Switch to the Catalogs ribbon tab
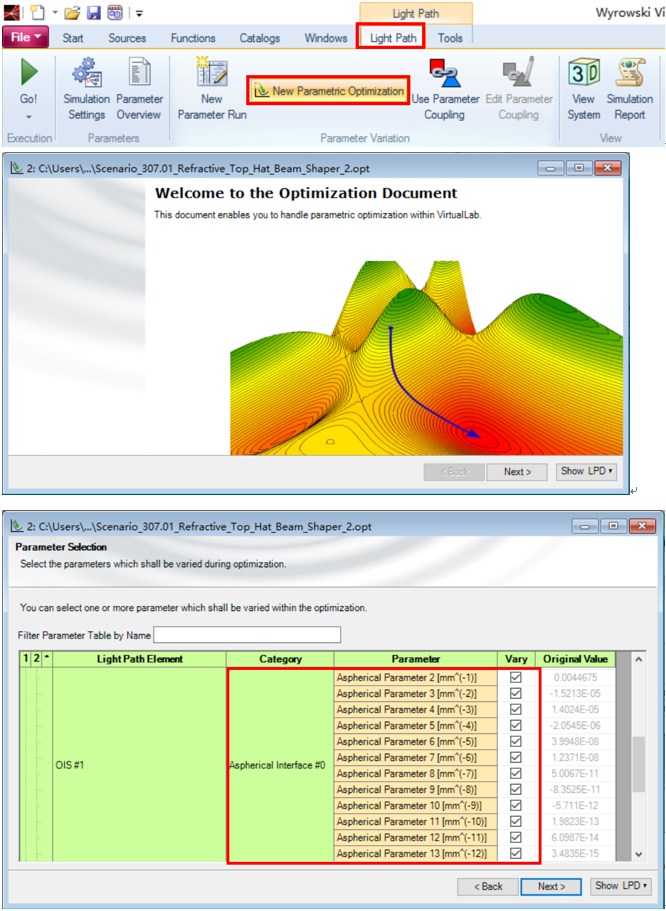This screenshot has width=666, height=911. coord(260,38)
